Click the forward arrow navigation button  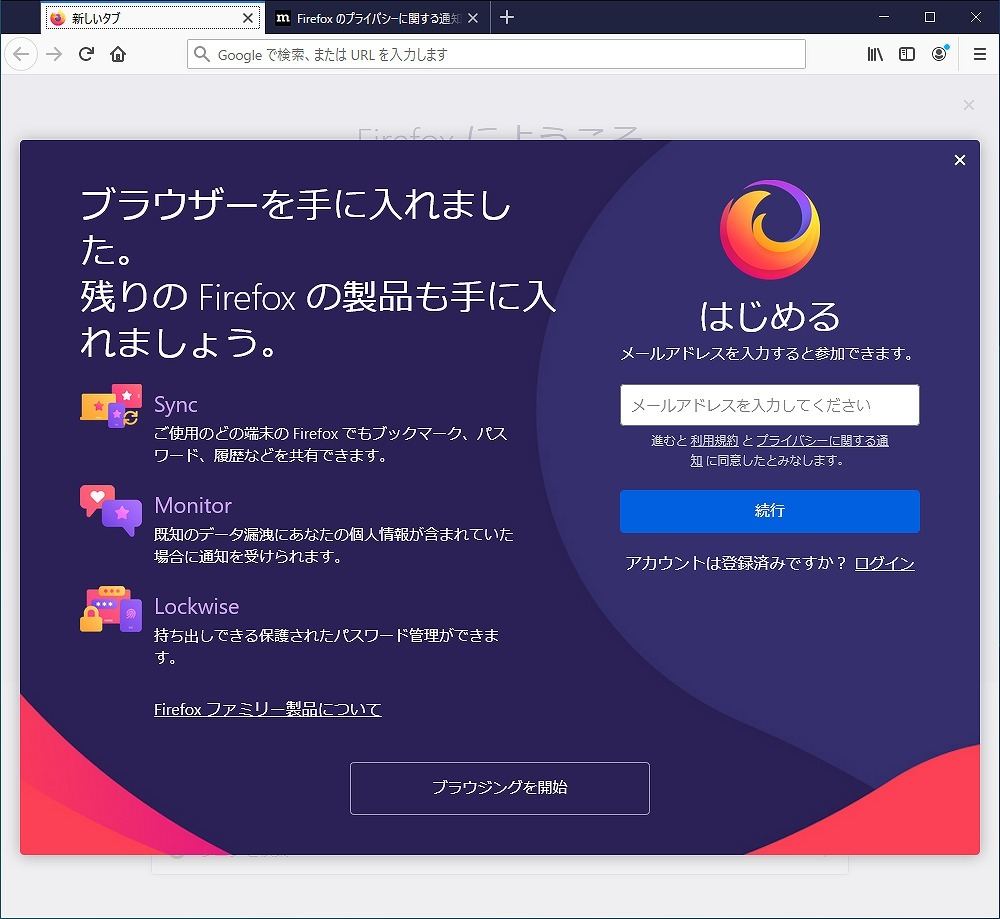pos(54,54)
